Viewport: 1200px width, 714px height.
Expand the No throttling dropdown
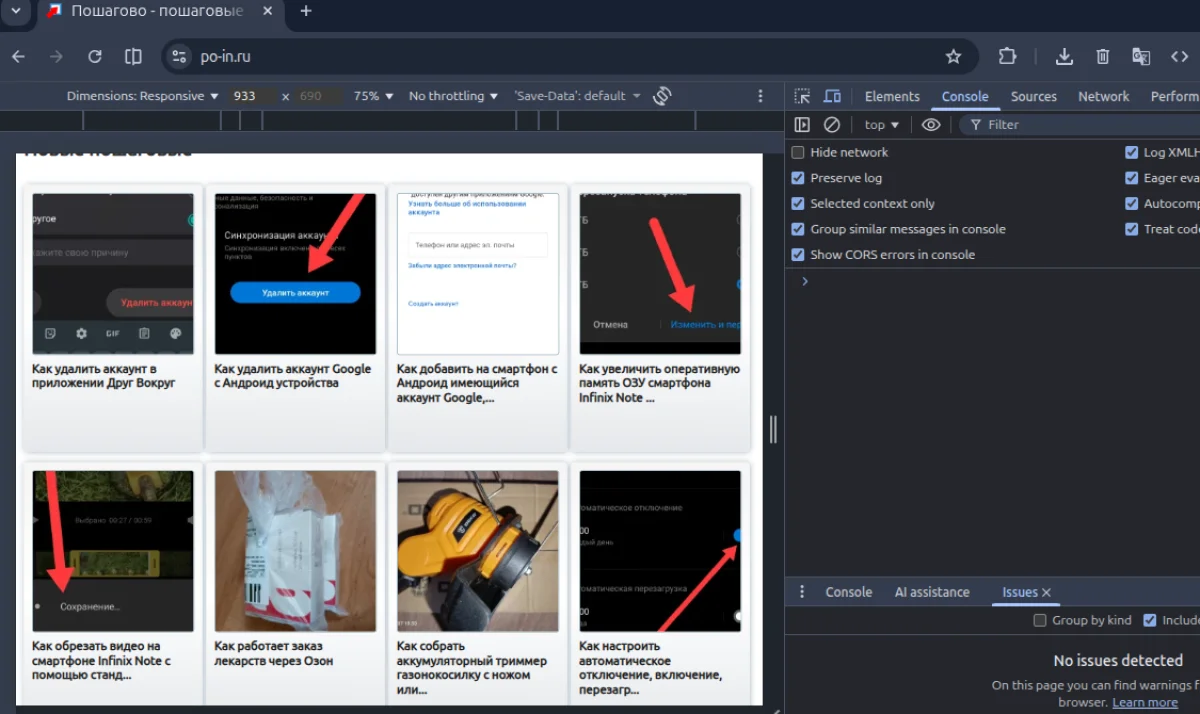tap(453, 96)
